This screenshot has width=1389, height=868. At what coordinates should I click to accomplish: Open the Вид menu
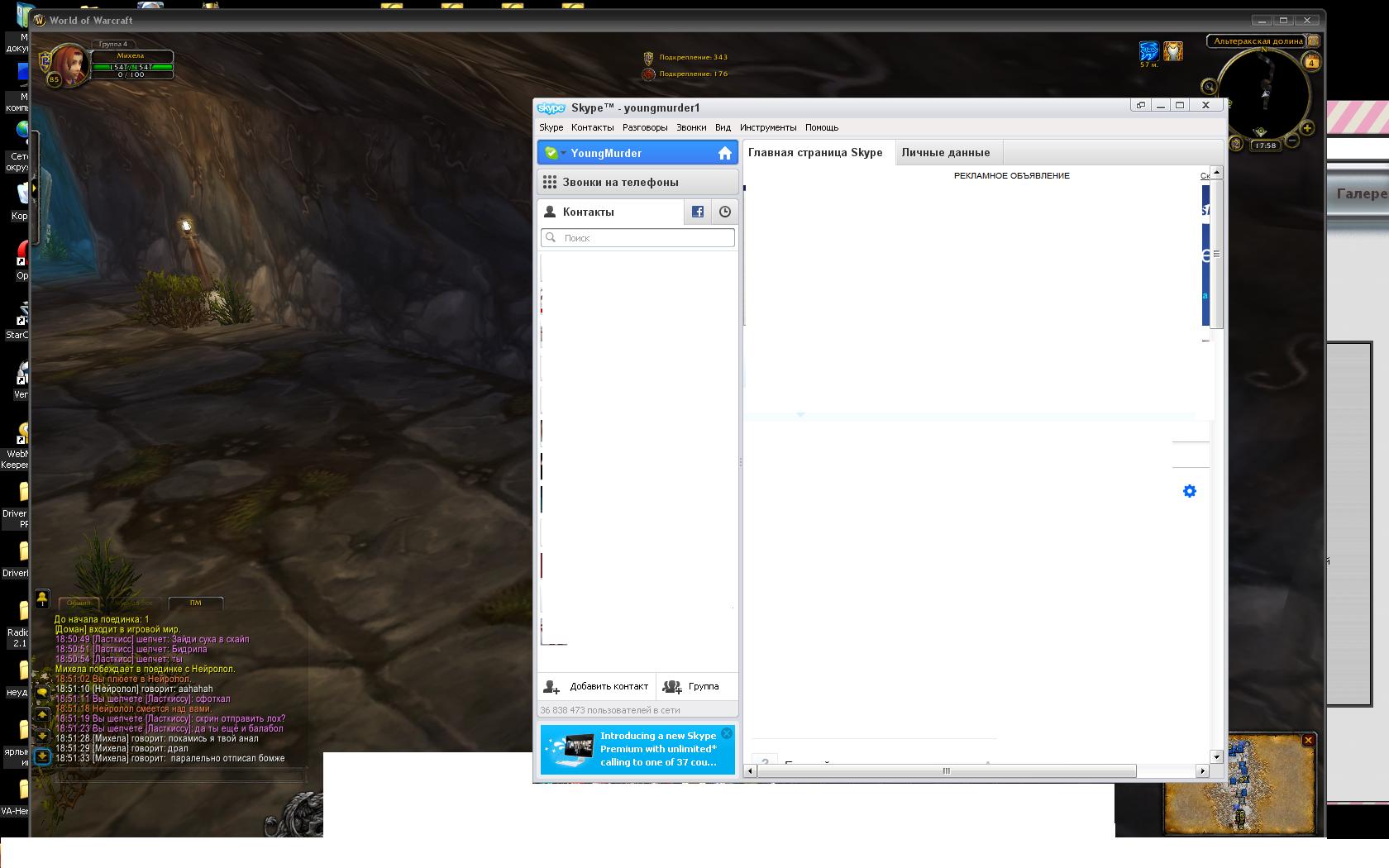coord(723,127)
